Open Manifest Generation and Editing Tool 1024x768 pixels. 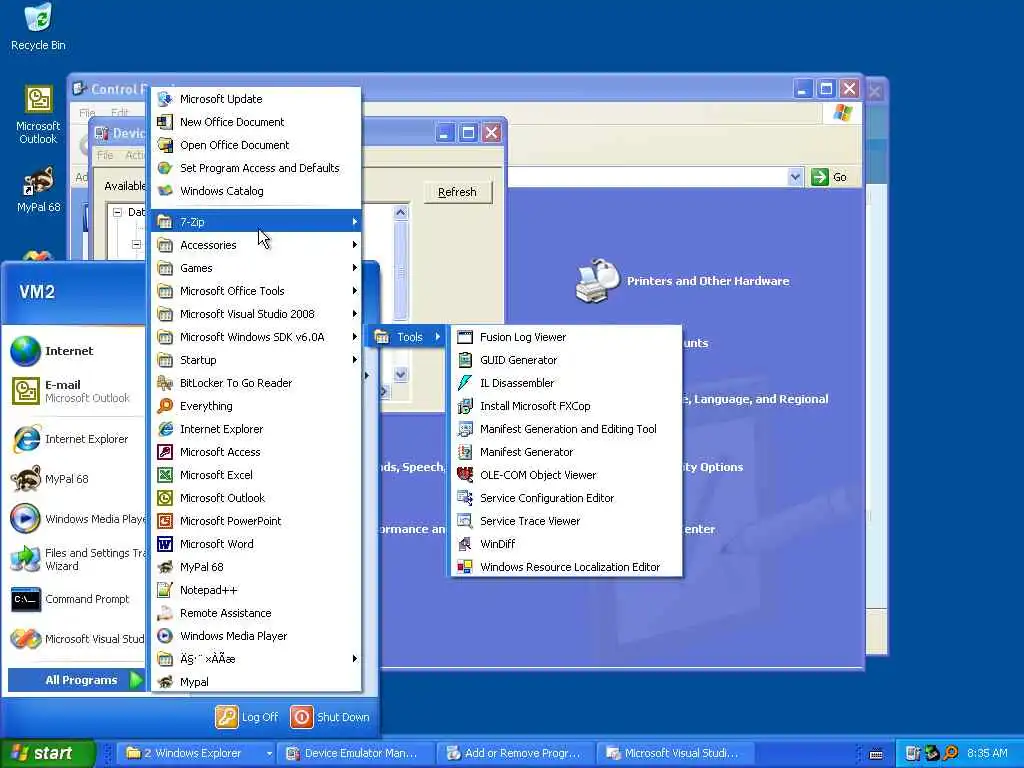[x=567, y=428]
